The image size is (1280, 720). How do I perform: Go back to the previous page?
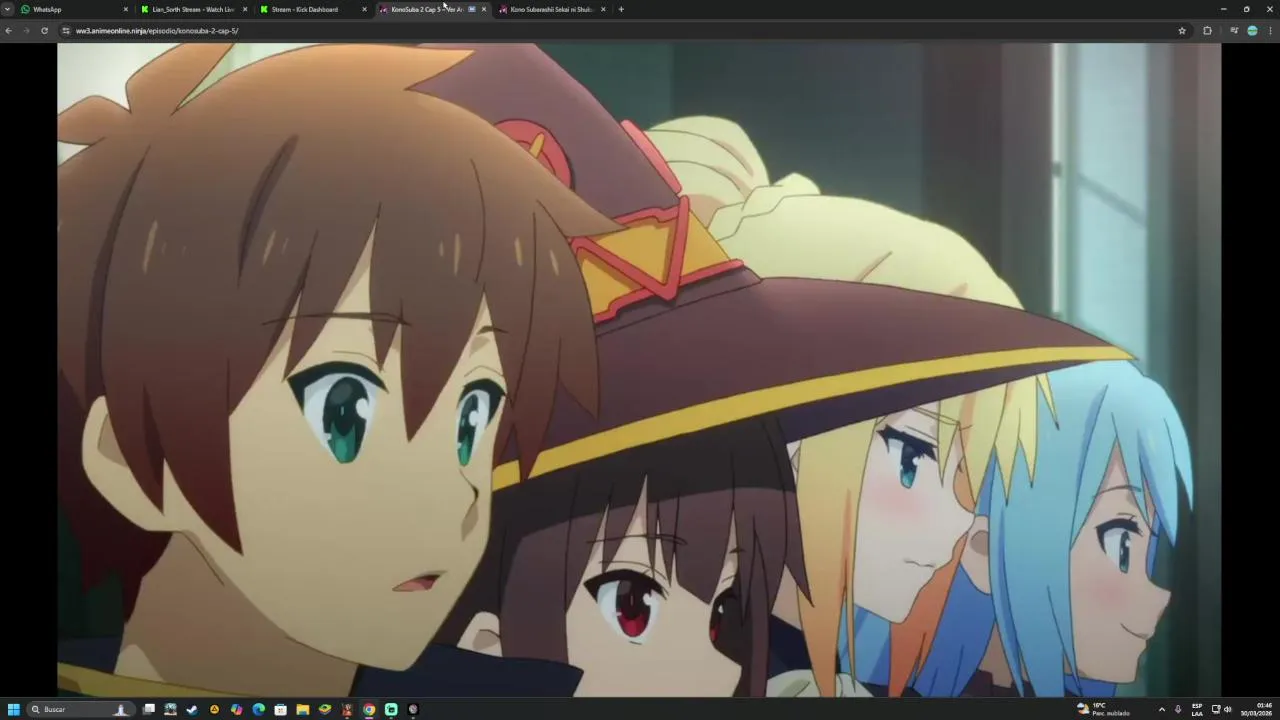[8, 30]
